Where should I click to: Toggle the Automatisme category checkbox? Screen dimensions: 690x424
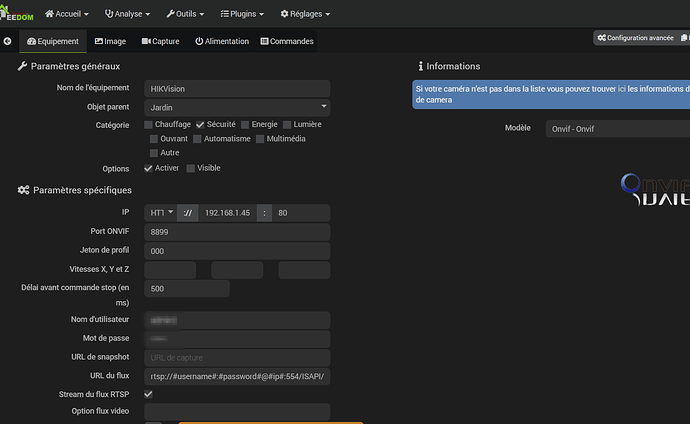click(x=197, y=139)
